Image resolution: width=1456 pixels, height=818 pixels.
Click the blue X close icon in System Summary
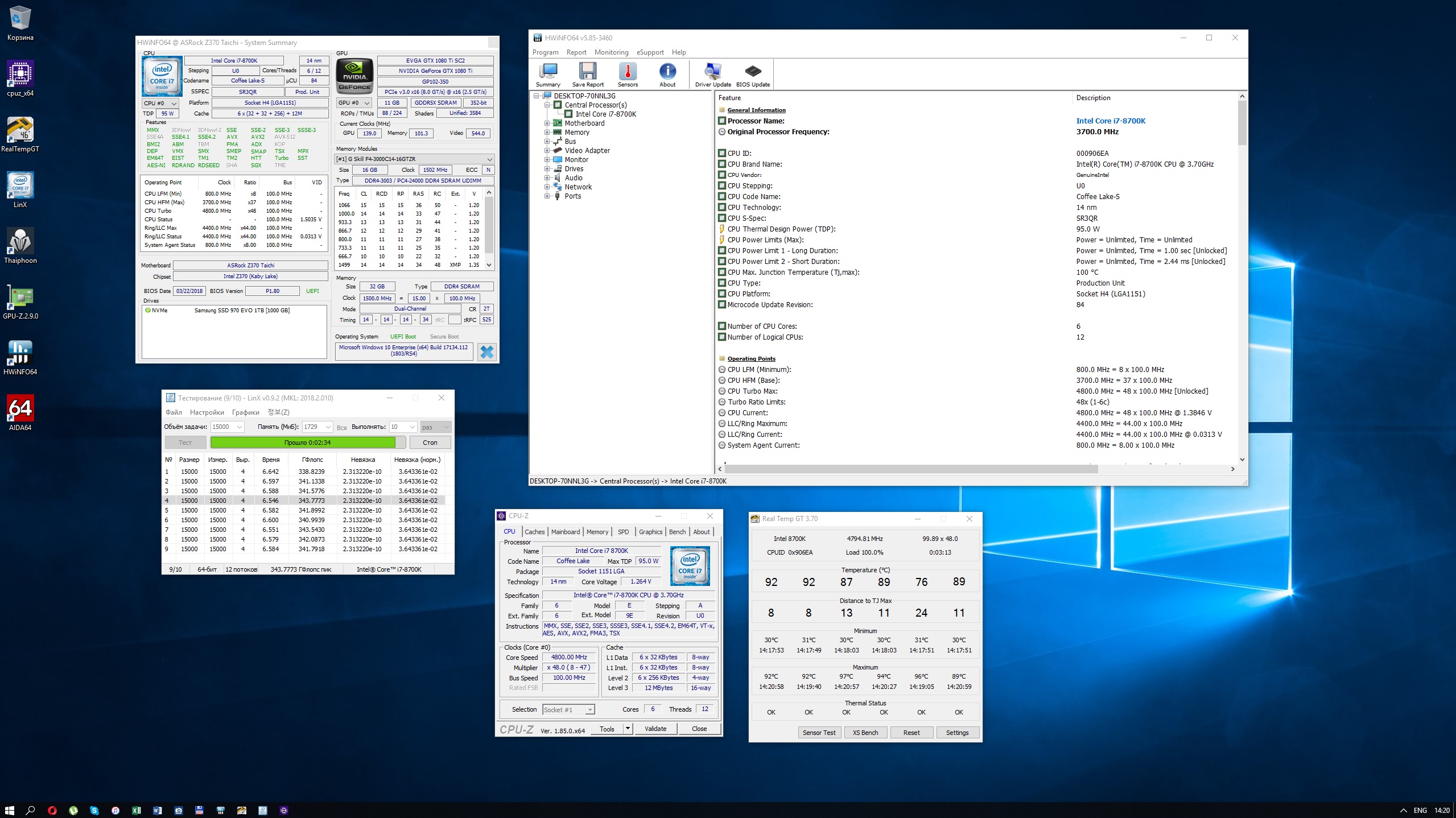point(486,352)
